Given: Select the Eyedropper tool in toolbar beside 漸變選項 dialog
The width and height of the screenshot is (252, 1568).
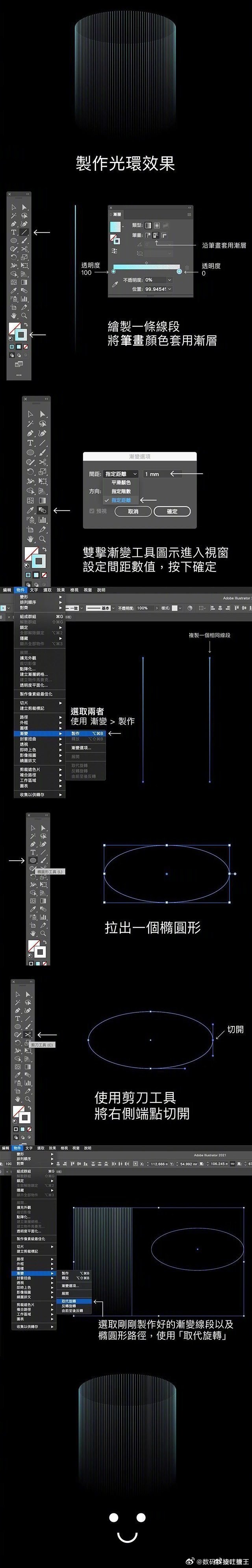Looking at the screenshot, I should 30,510.
